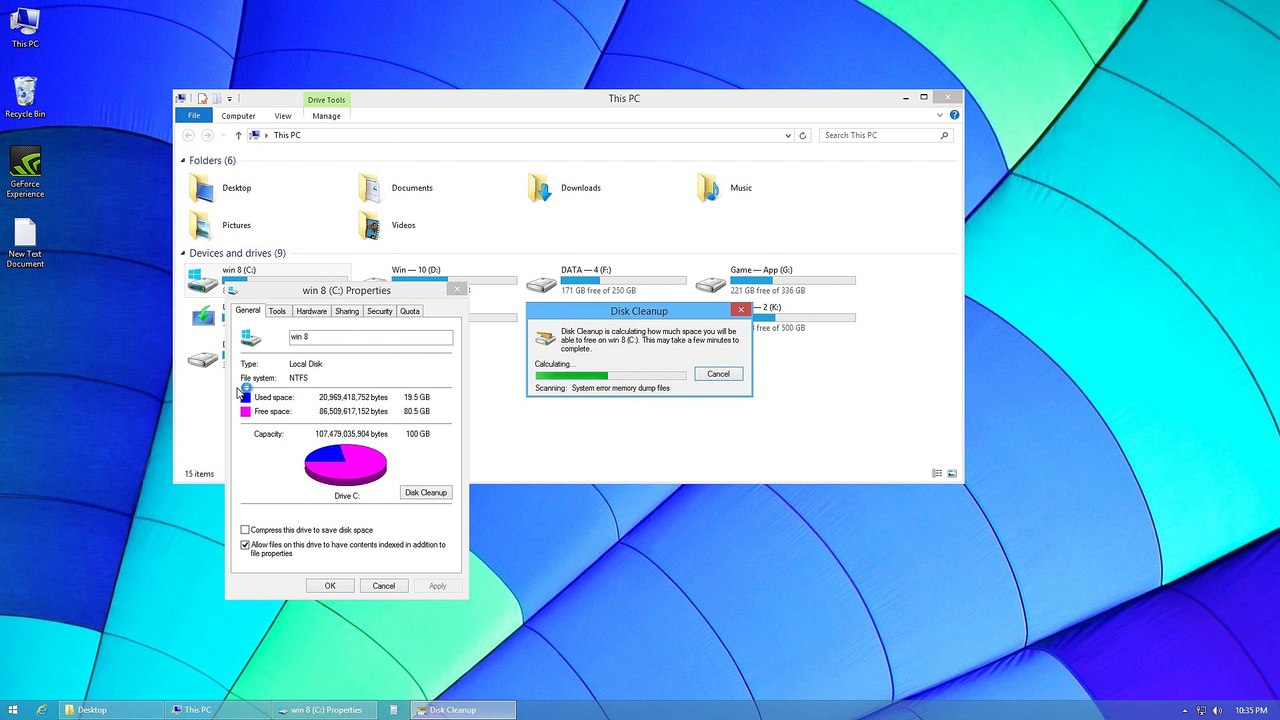Switch to the Hardware tab in Properties
Viewport: 1280px width, 720px height.
[311, 311]
